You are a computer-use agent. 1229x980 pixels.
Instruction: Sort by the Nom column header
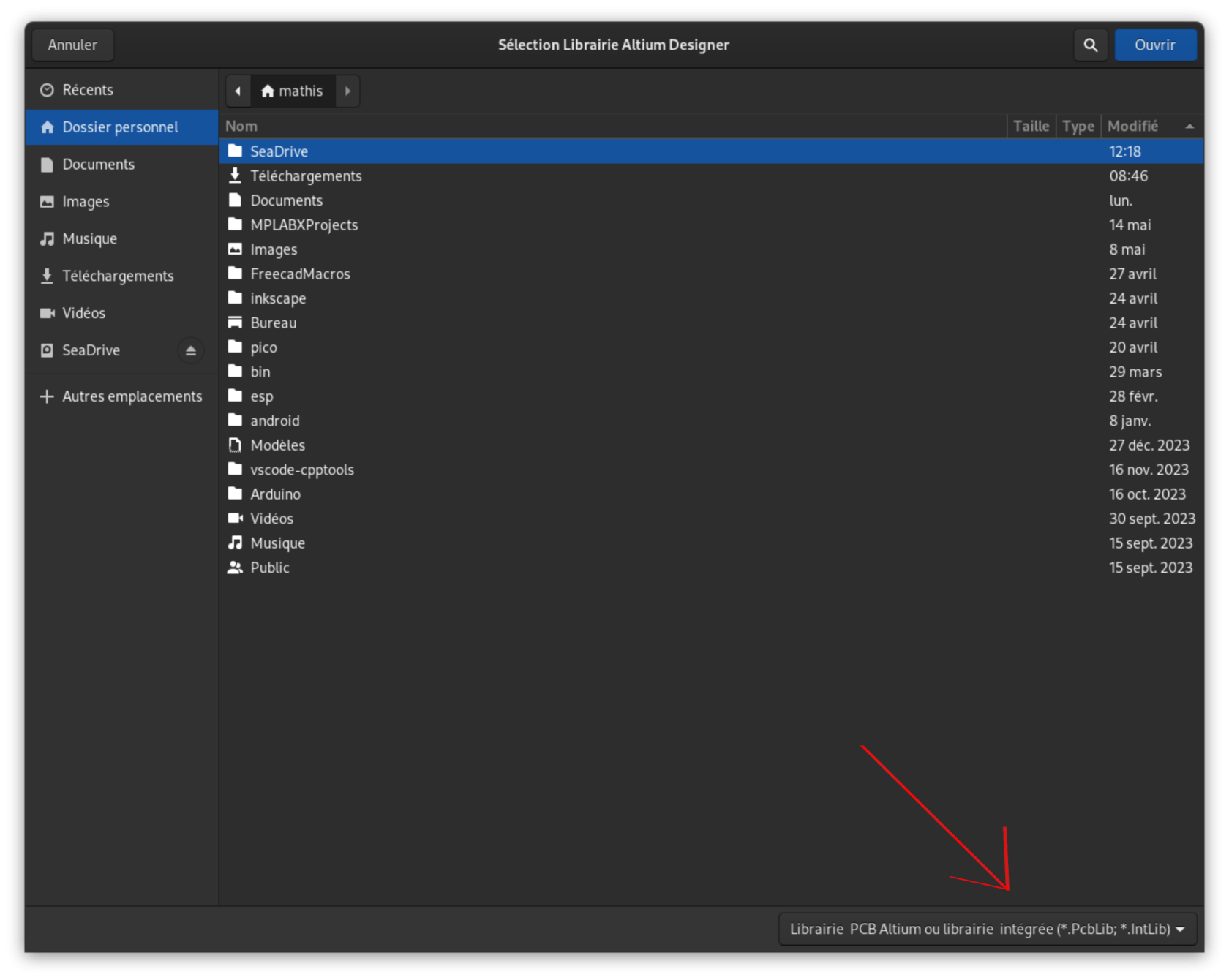tap(613, 127)
